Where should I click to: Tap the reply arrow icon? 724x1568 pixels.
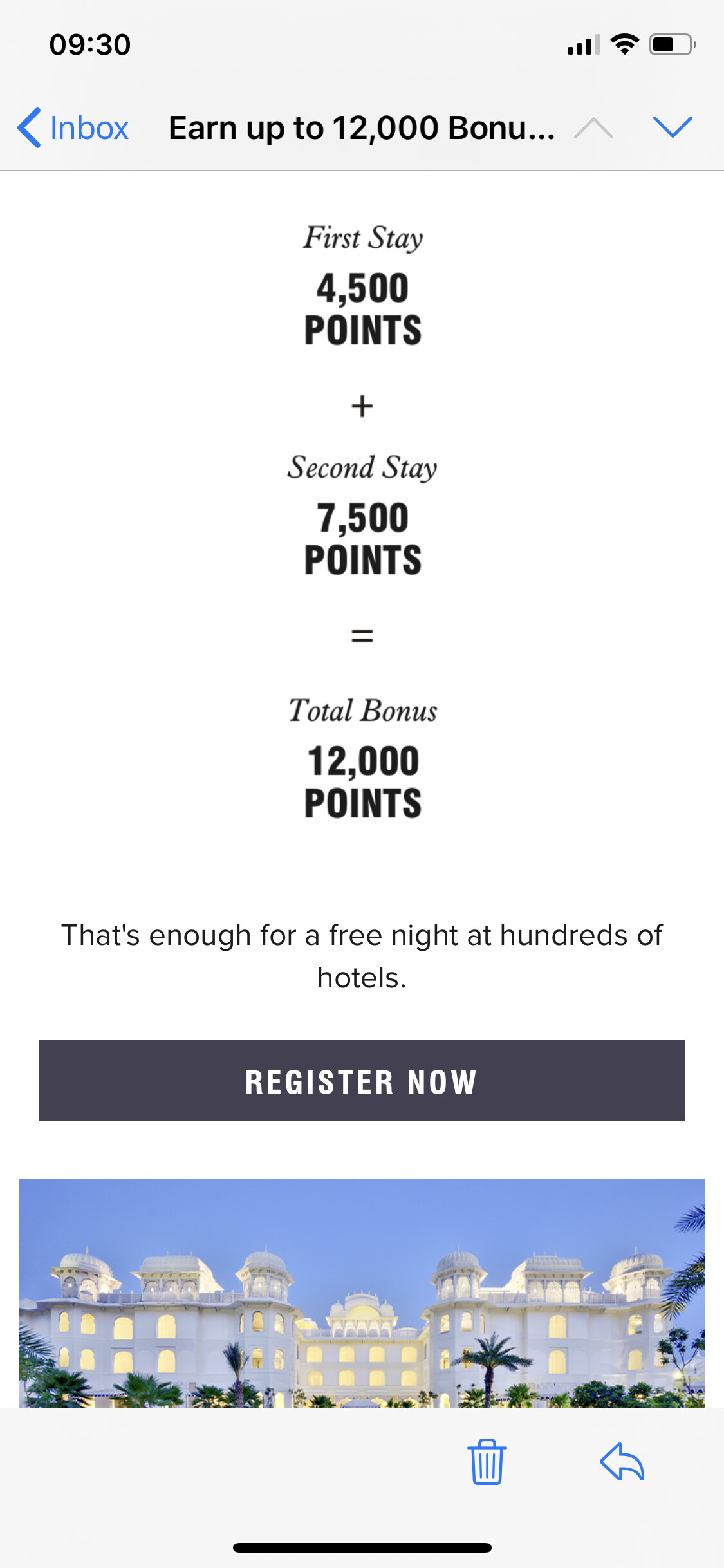coord(622,1461)
